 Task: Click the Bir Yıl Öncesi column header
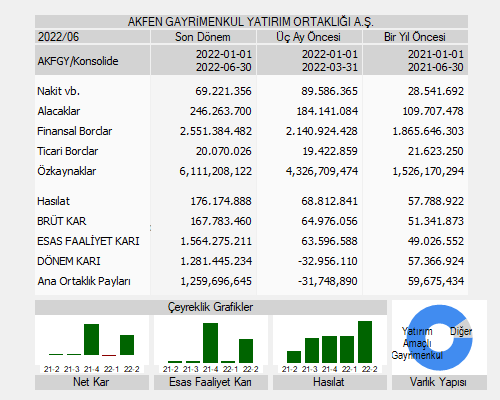[x=415, y=37]
